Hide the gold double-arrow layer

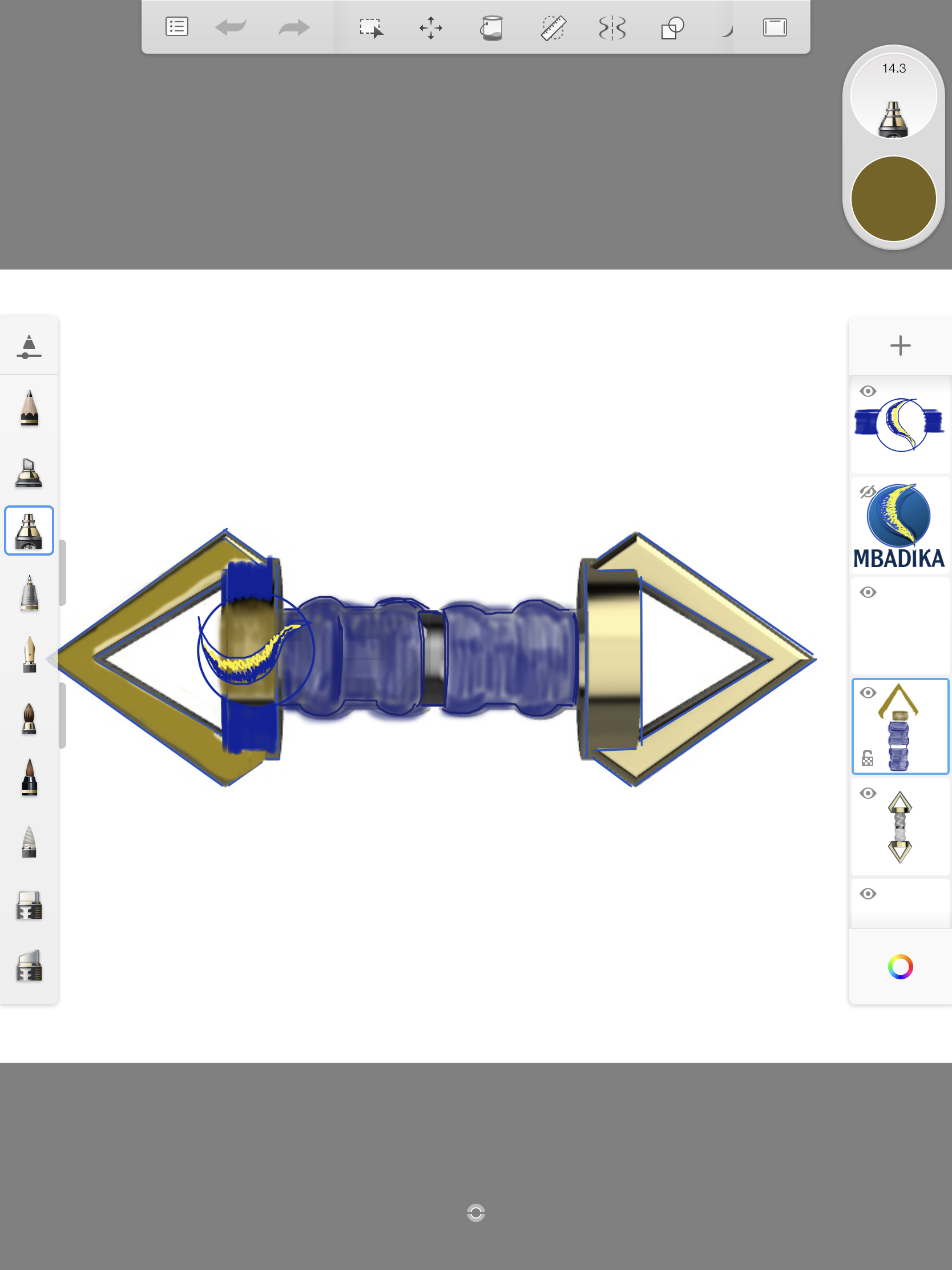868,793
